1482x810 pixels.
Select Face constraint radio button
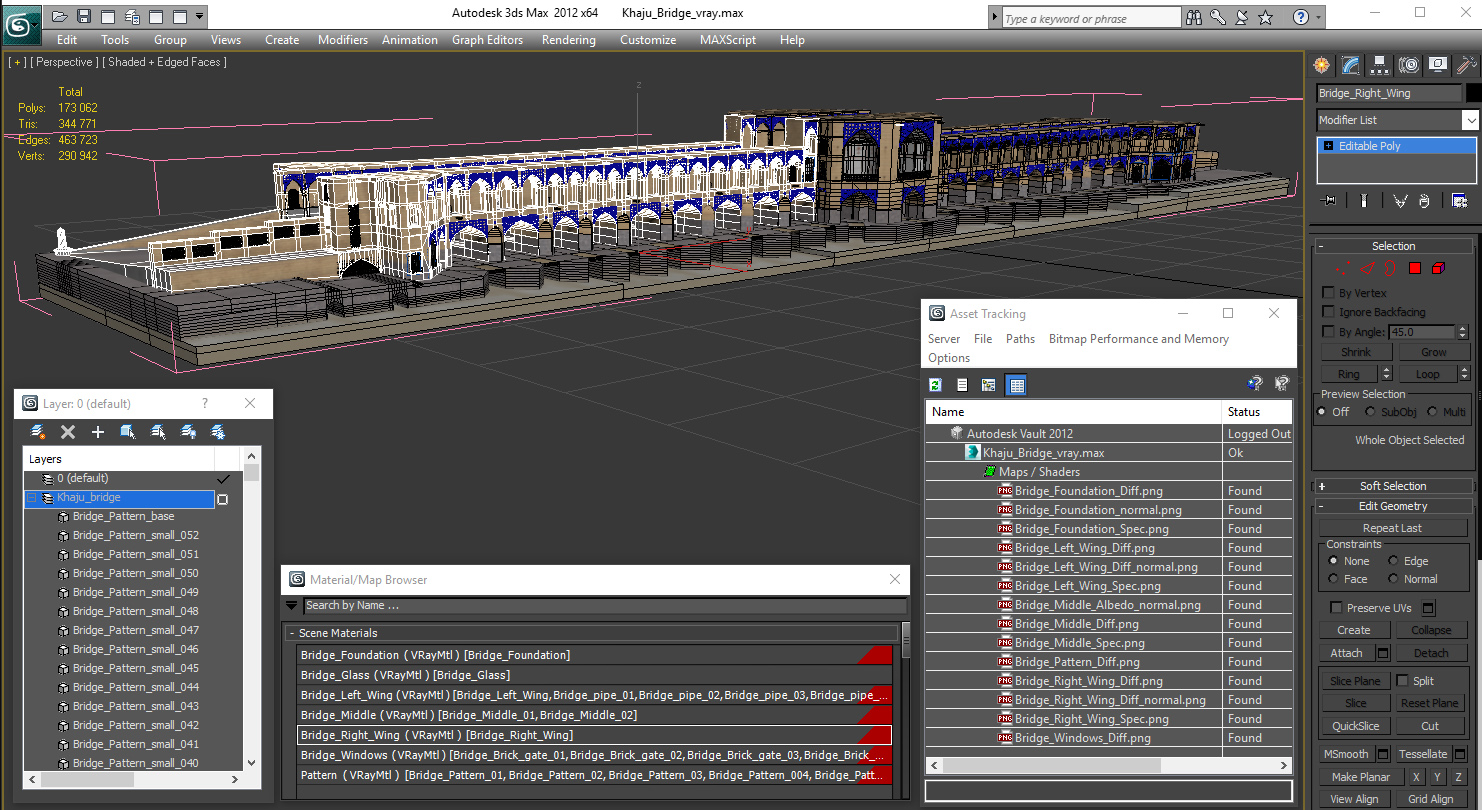click(x=1333, y=579)
